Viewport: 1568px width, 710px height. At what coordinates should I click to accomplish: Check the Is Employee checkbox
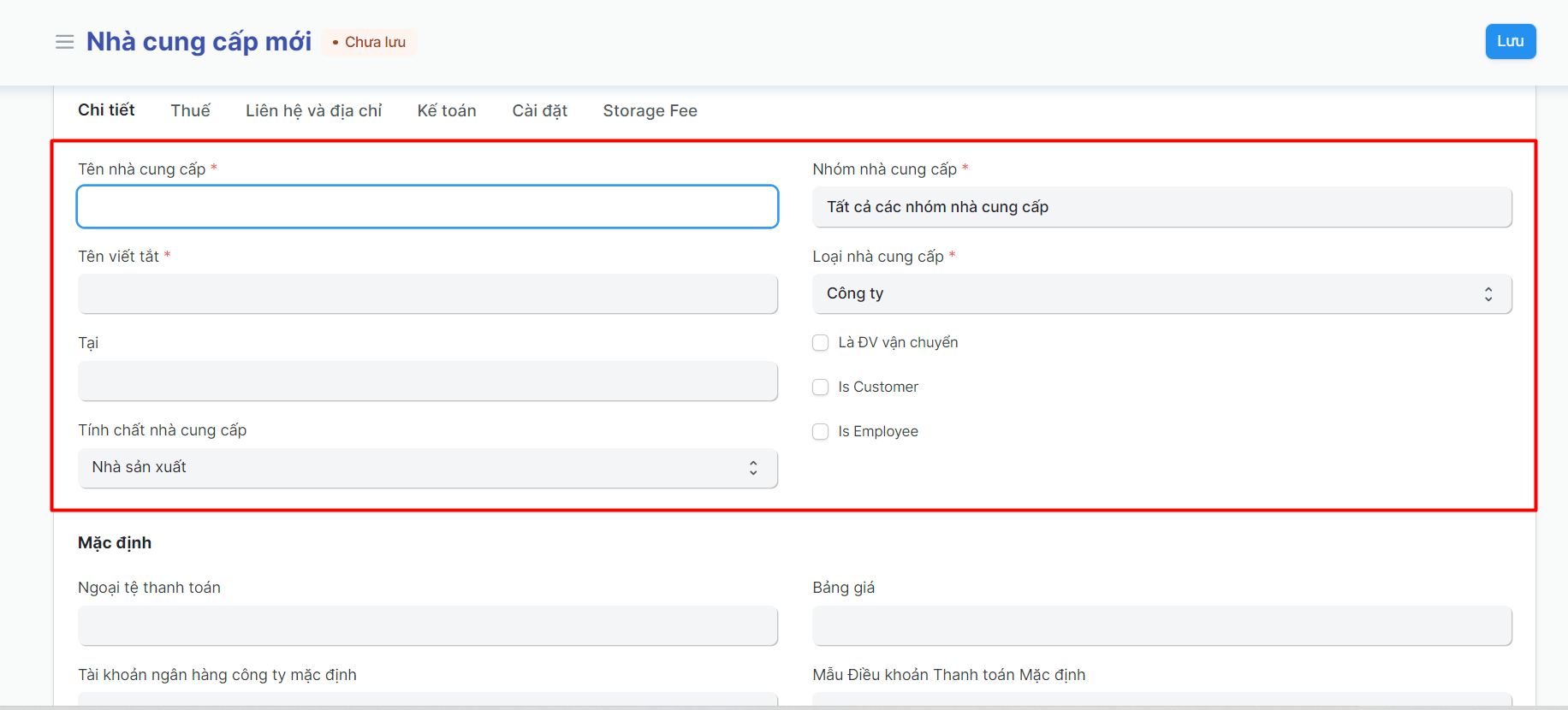coord(821,432)
